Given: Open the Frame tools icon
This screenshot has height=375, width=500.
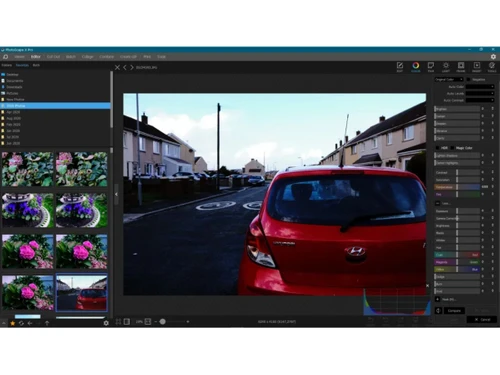Looking at the screenshot, I should tap(461, 67).
